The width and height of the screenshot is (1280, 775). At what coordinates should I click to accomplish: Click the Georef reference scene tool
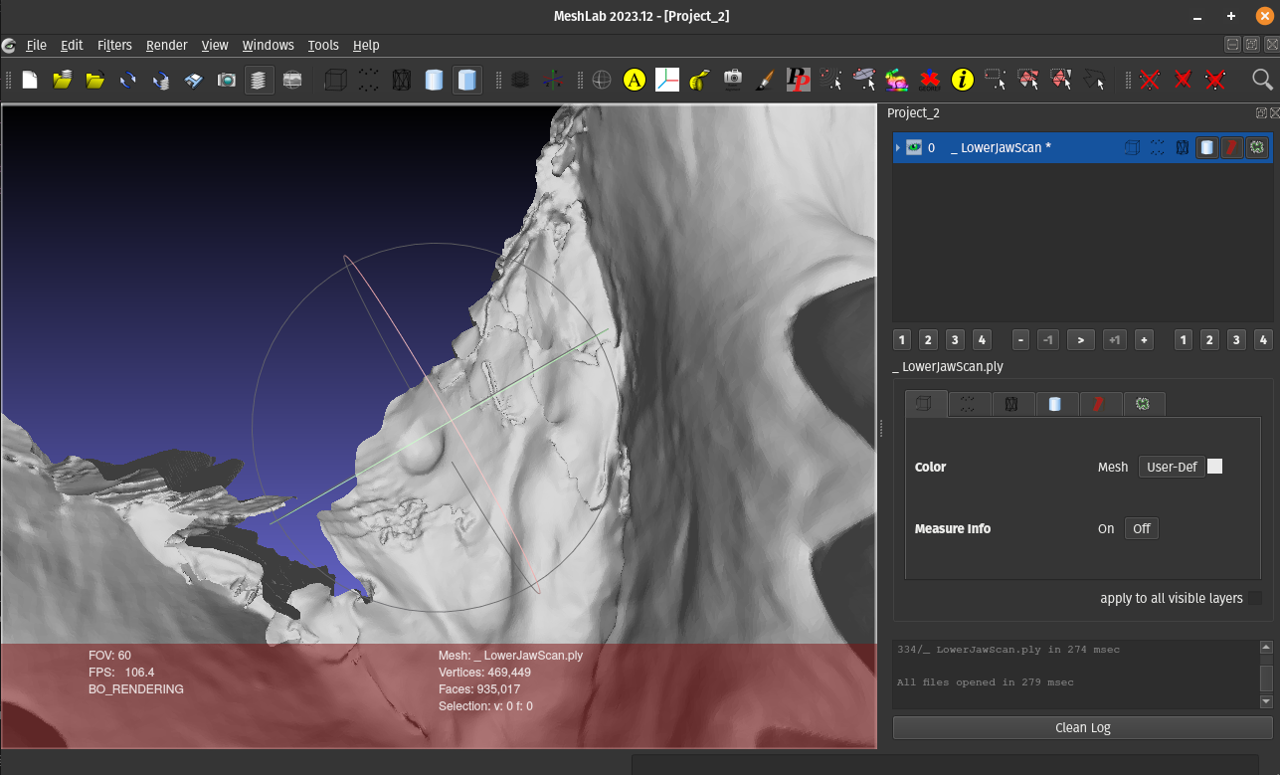tap(930, 80)
